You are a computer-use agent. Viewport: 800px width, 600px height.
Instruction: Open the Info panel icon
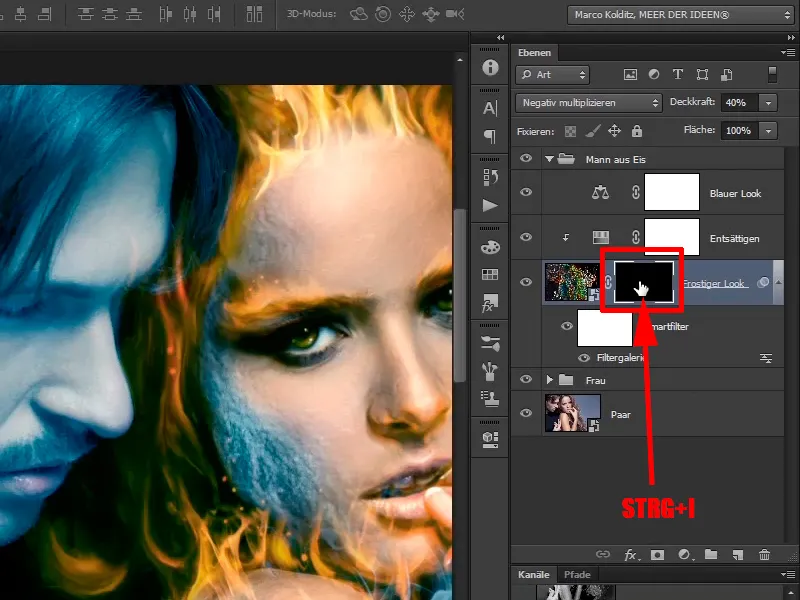[x=490, y=67]
